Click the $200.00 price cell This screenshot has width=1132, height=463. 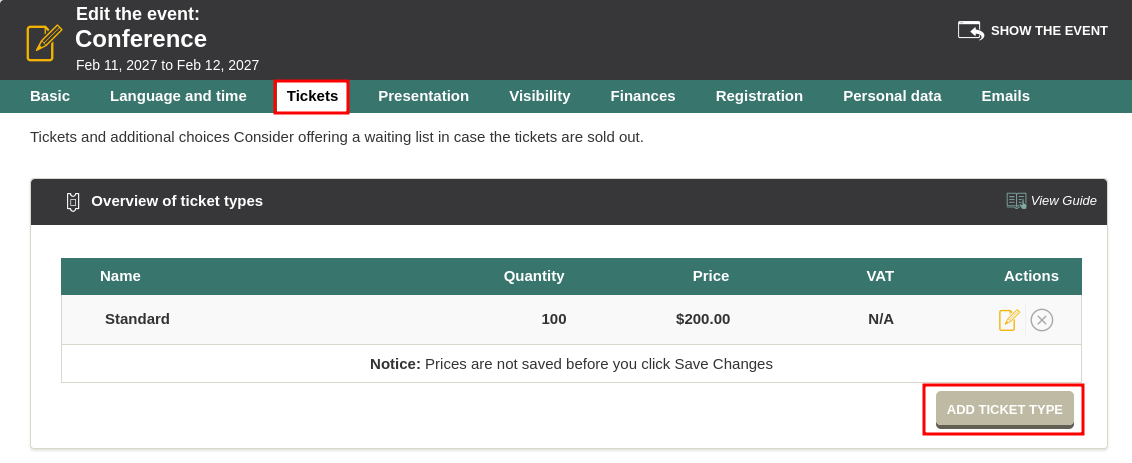point(703,319)
